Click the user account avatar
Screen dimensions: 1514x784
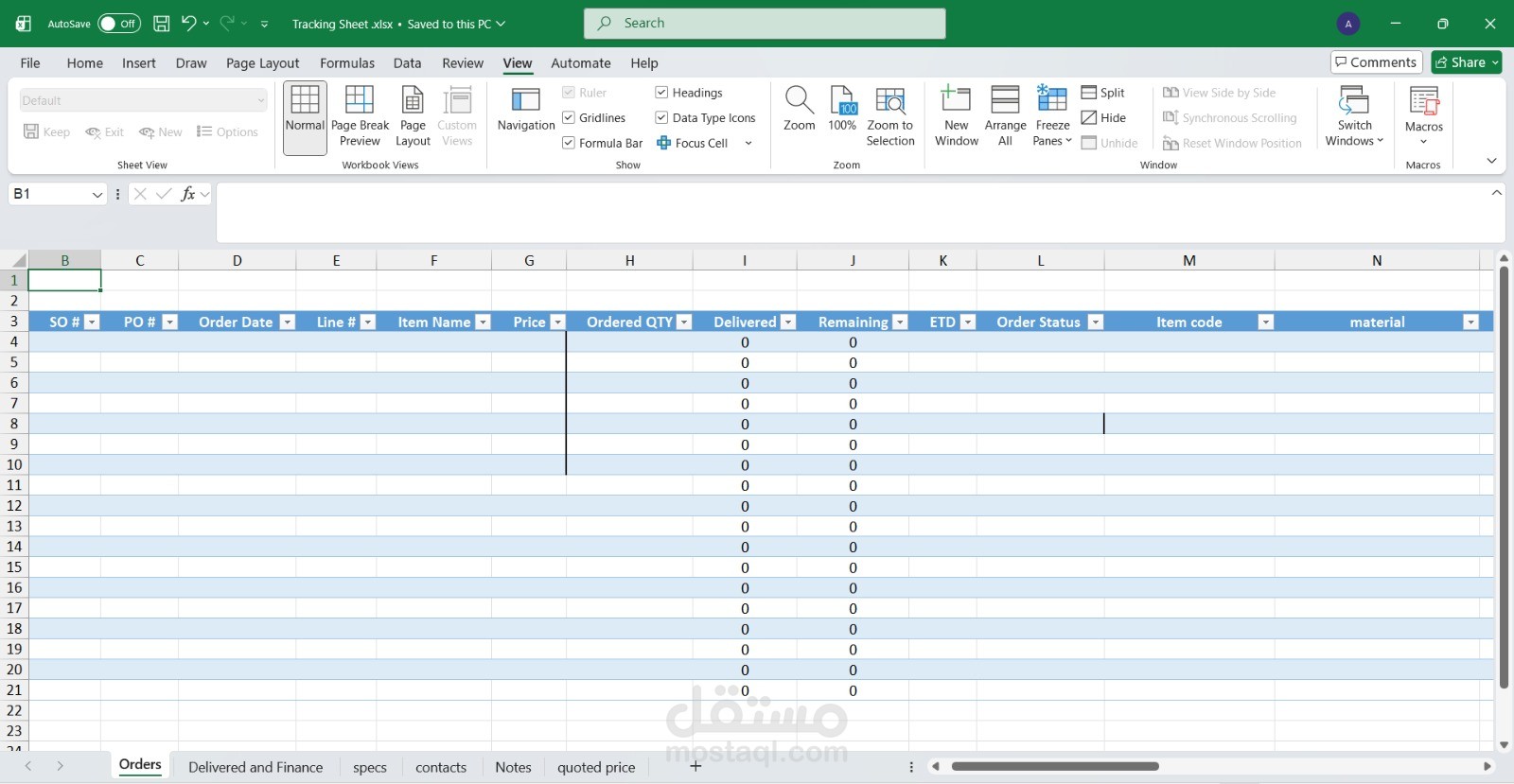pyautogui.click(x=1348, y=24)
